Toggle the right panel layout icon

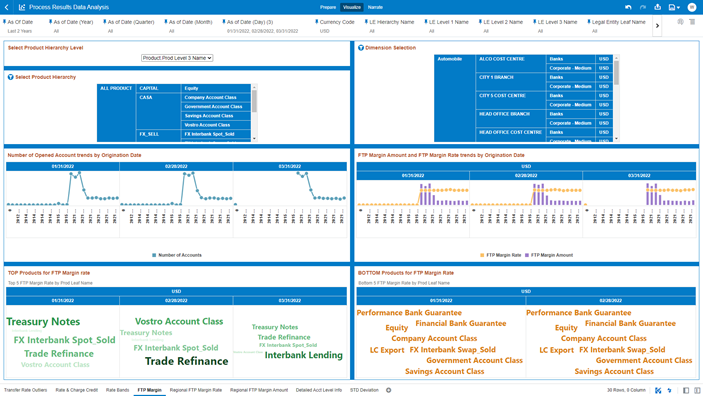tap(697, 391)
